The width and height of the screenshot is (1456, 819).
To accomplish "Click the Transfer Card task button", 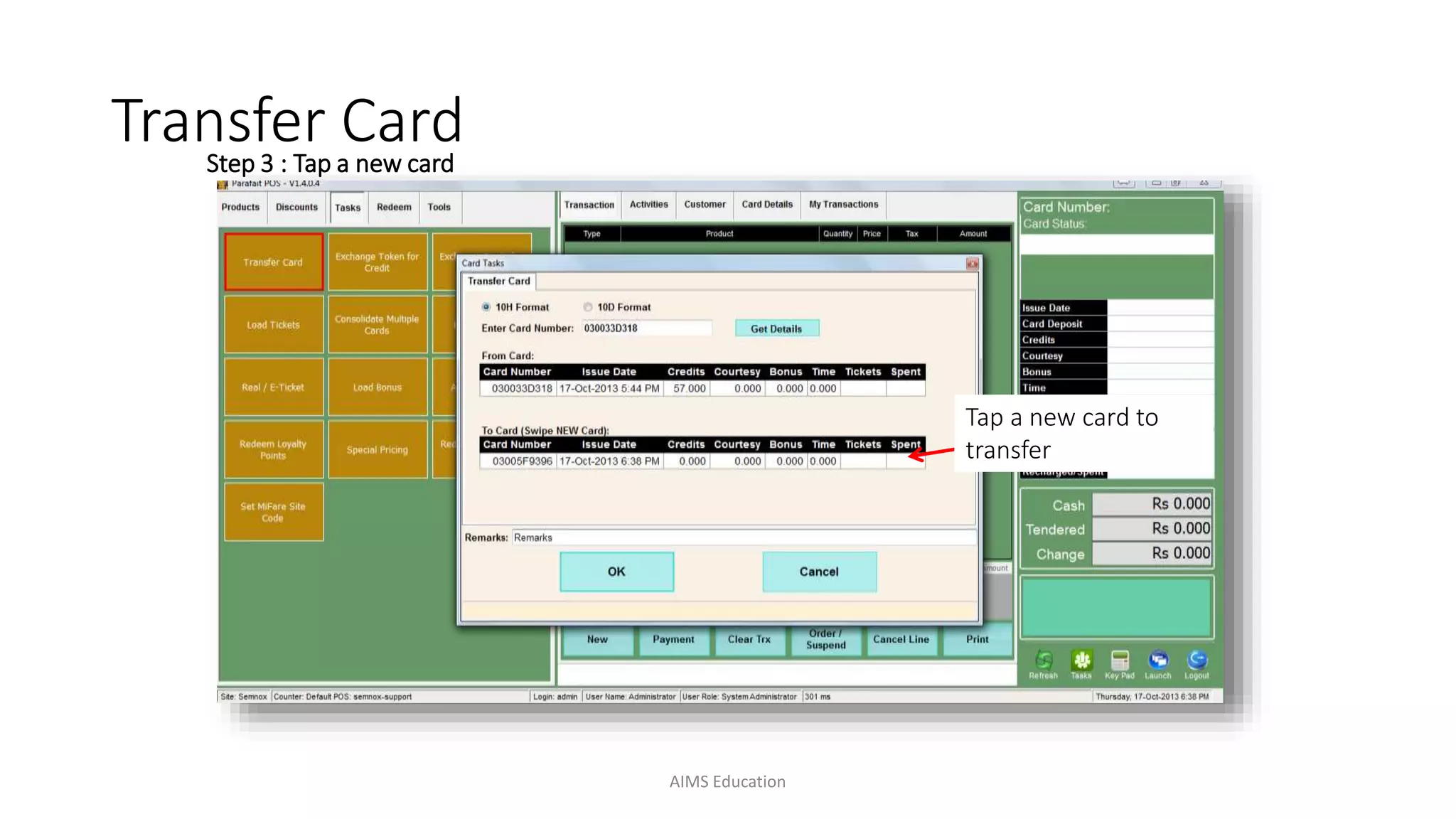I will [x=274, y=262].
